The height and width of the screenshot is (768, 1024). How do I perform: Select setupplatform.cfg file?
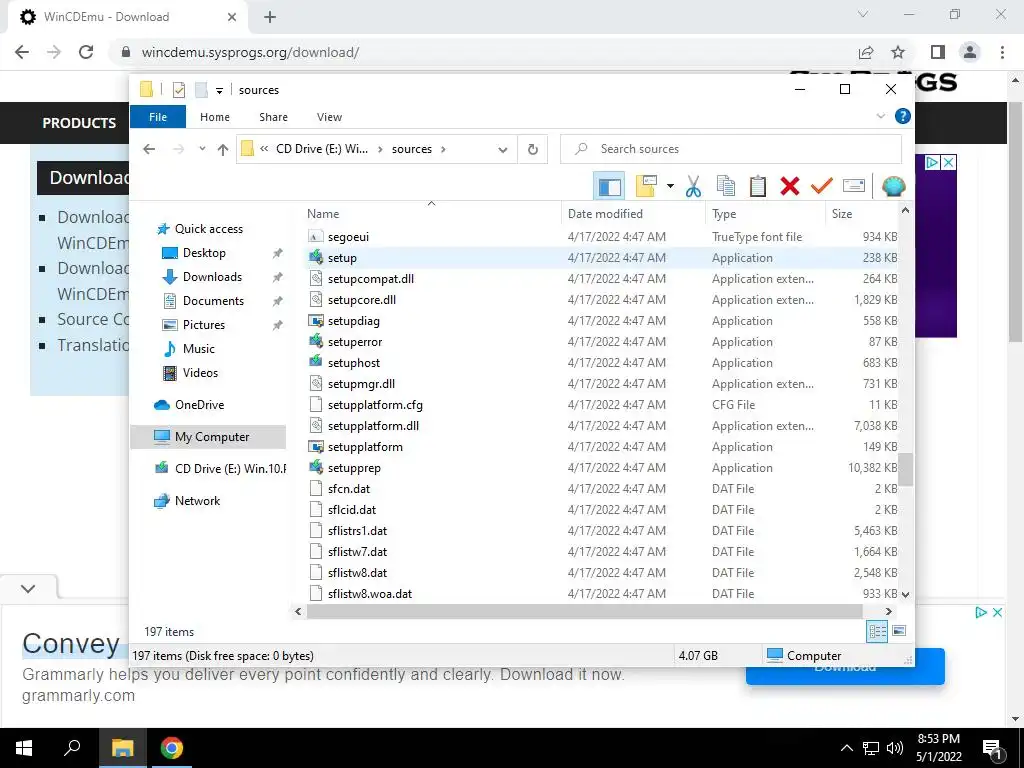coord(375,405)
